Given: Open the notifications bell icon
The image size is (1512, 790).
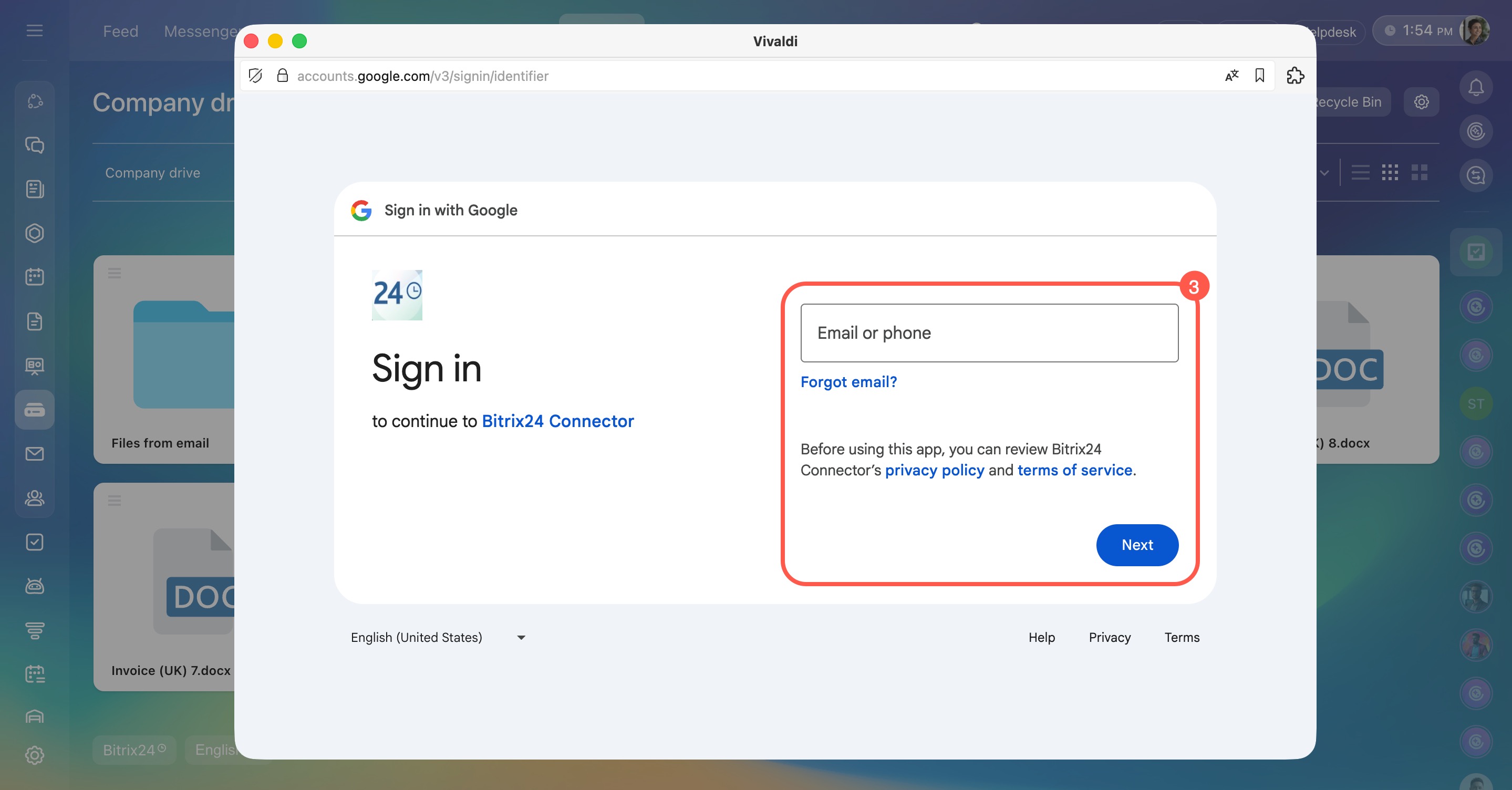Looking at the screenshot, I should (x=1476, y=88).
